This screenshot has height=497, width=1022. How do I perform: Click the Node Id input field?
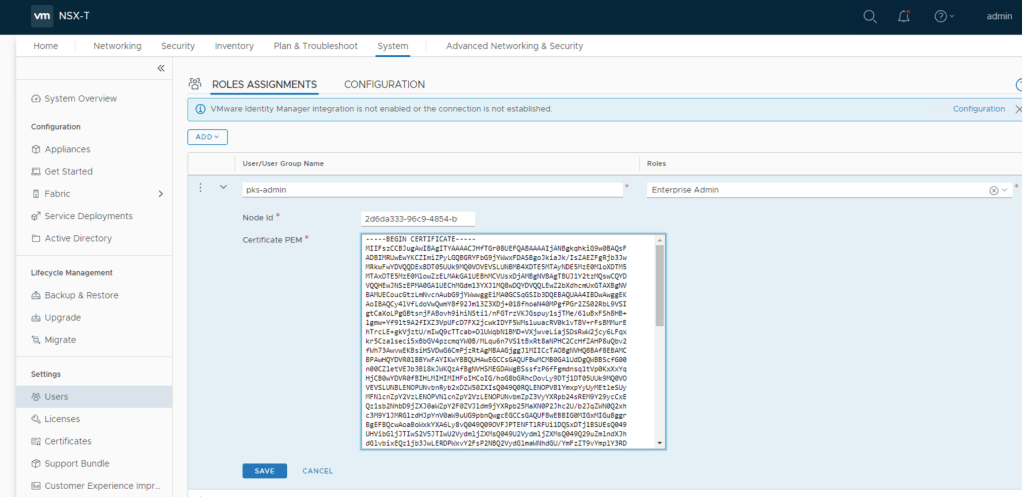coord(417,218)
